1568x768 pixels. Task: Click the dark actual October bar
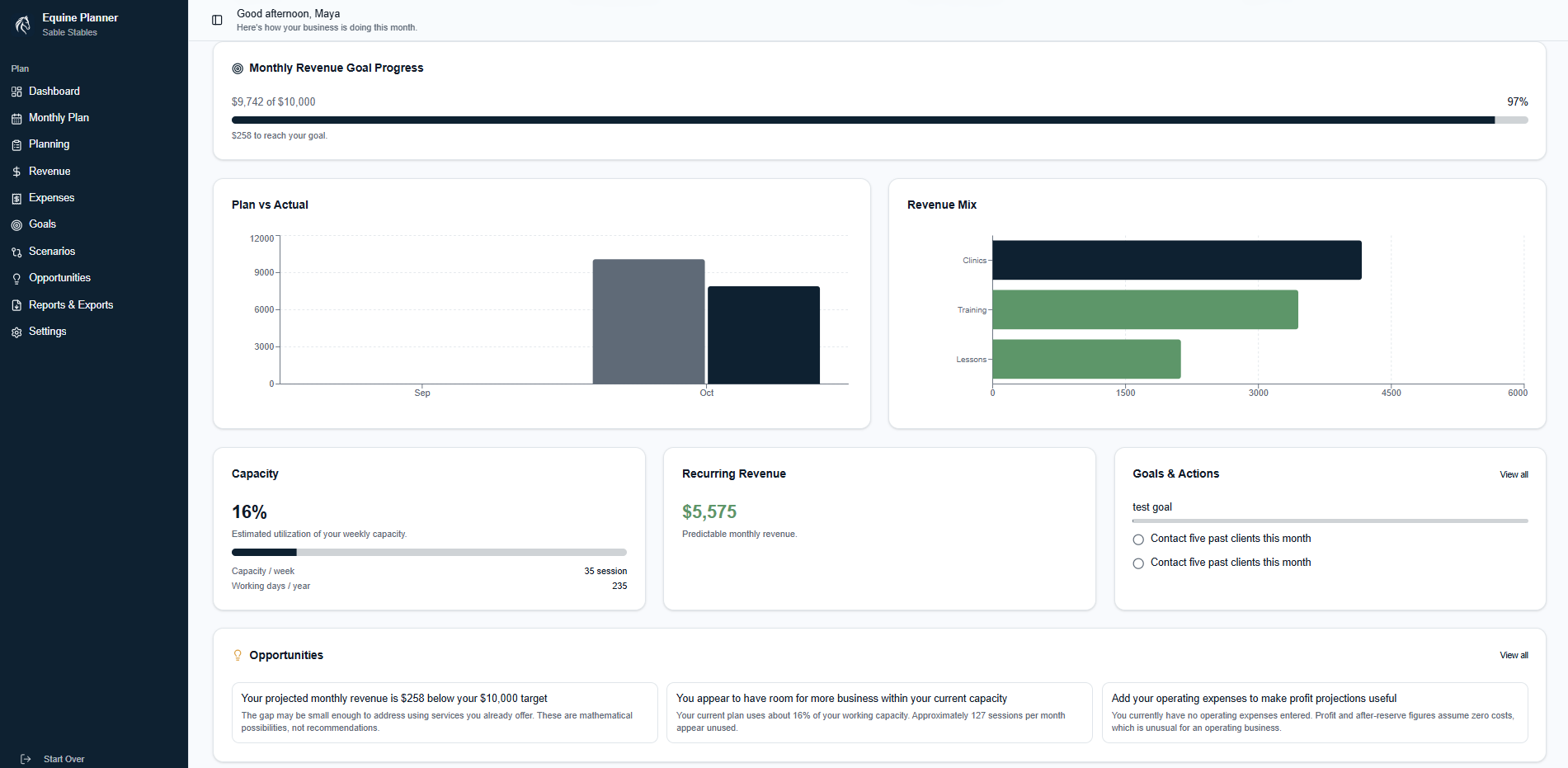coord(764,335)
